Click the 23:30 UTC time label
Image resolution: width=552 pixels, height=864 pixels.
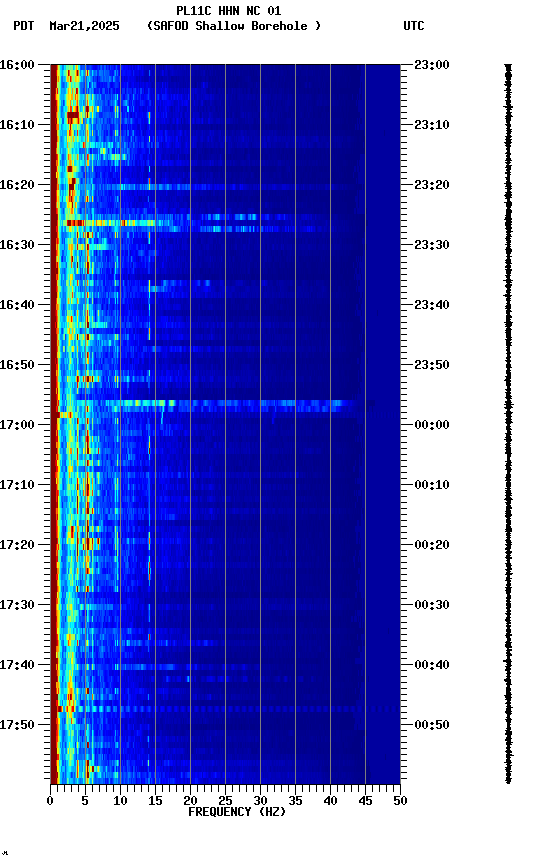pyautogui.click(x=432, y=245)
